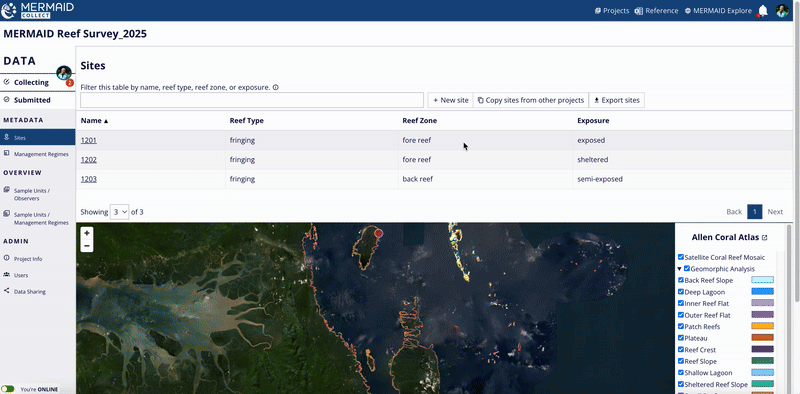Collapse the Geomorphic Analysis group triangle
Screen dimensions: 800x394
pyautogui.click(x=680, y=269)
